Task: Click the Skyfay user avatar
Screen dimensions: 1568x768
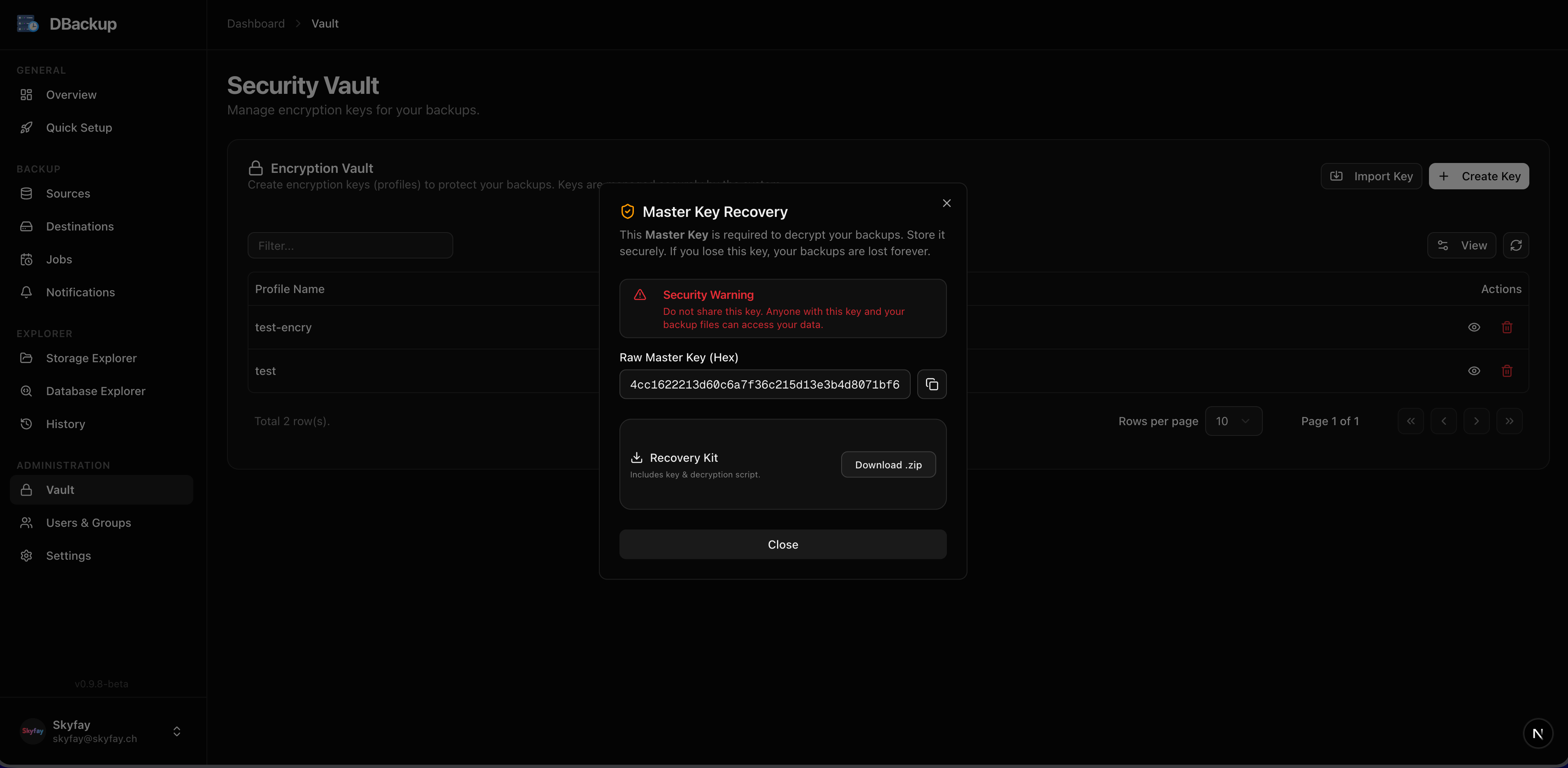Action: (x=33, y=731)
